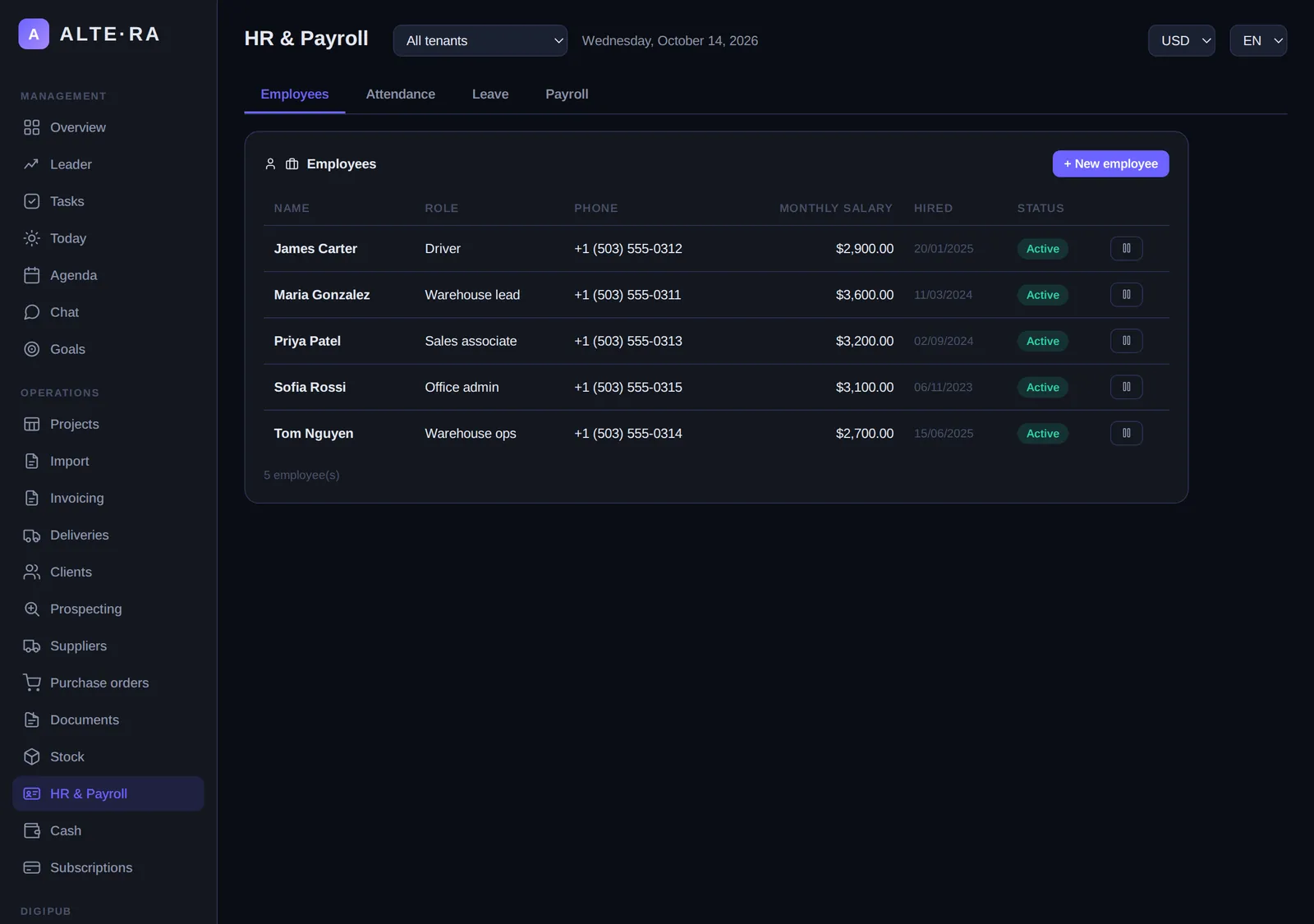This screenshot has height=924, width=1314.
Task: Click the Warehouse lead role cell
Action: [472, 295]
